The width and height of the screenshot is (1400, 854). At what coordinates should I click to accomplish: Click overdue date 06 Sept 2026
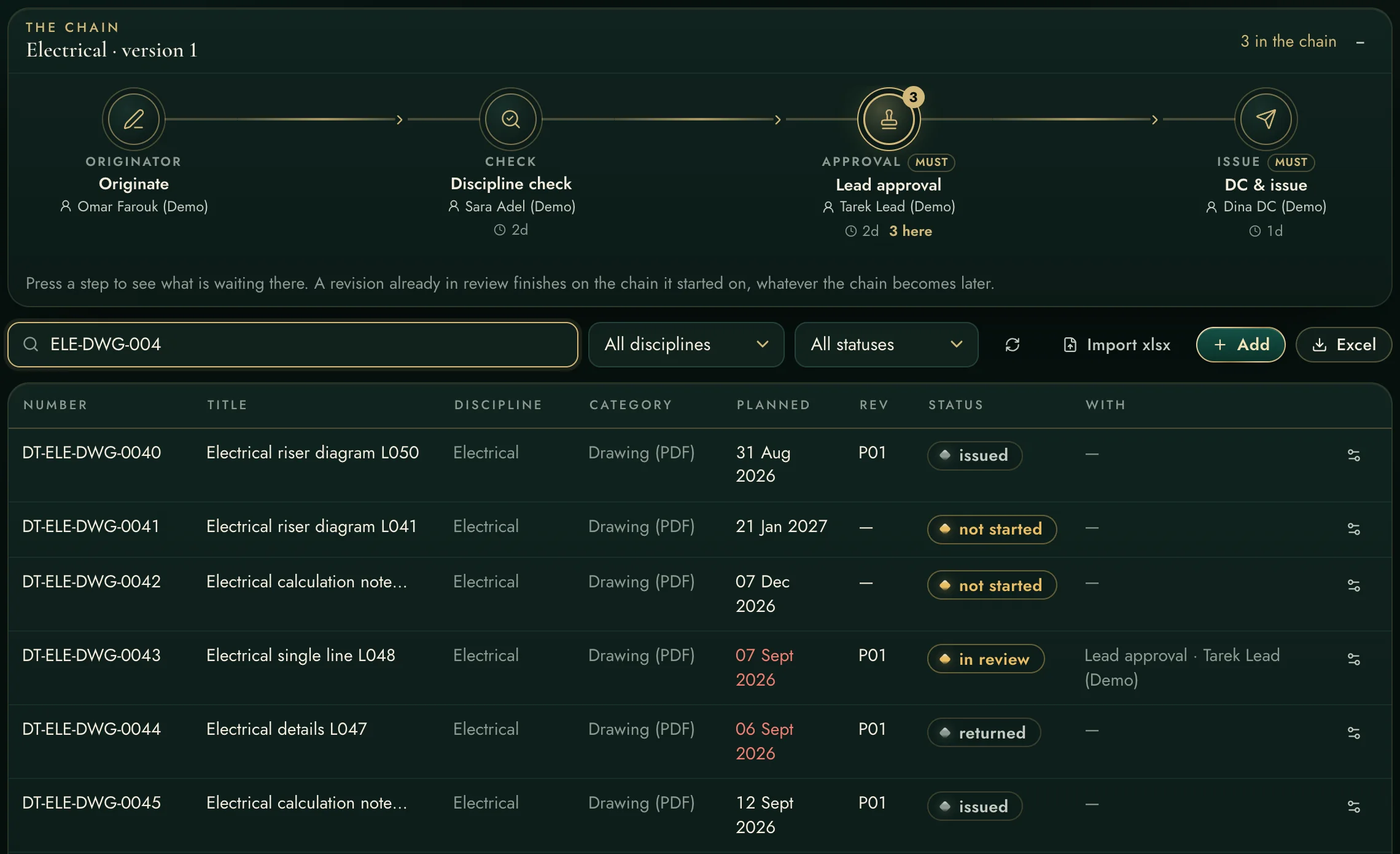(764, 742)
